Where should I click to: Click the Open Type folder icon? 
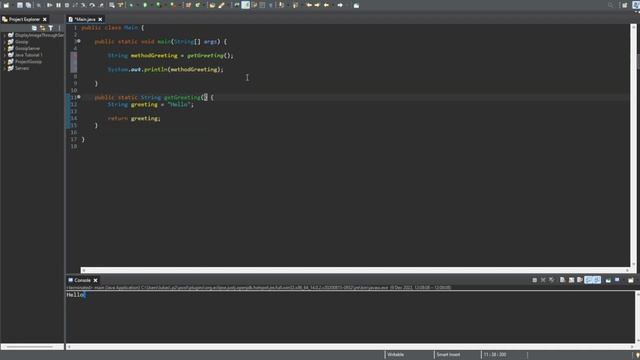212,5
